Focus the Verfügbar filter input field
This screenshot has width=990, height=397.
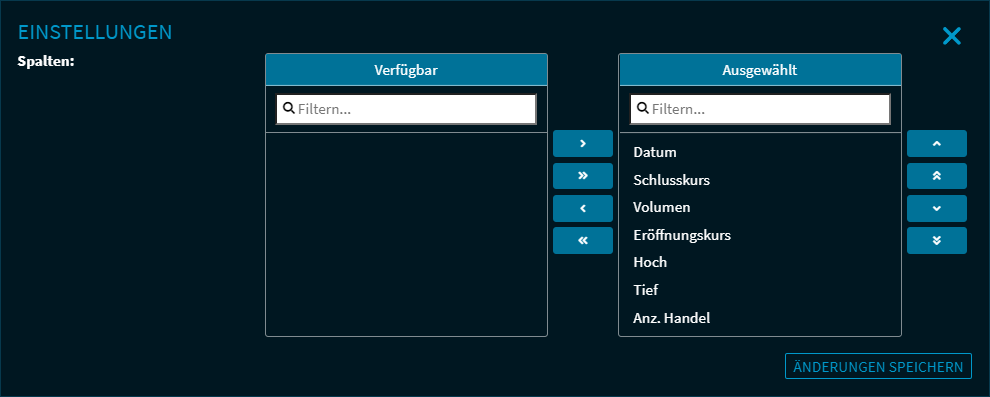pyautogui.click(x=406, y=109)
